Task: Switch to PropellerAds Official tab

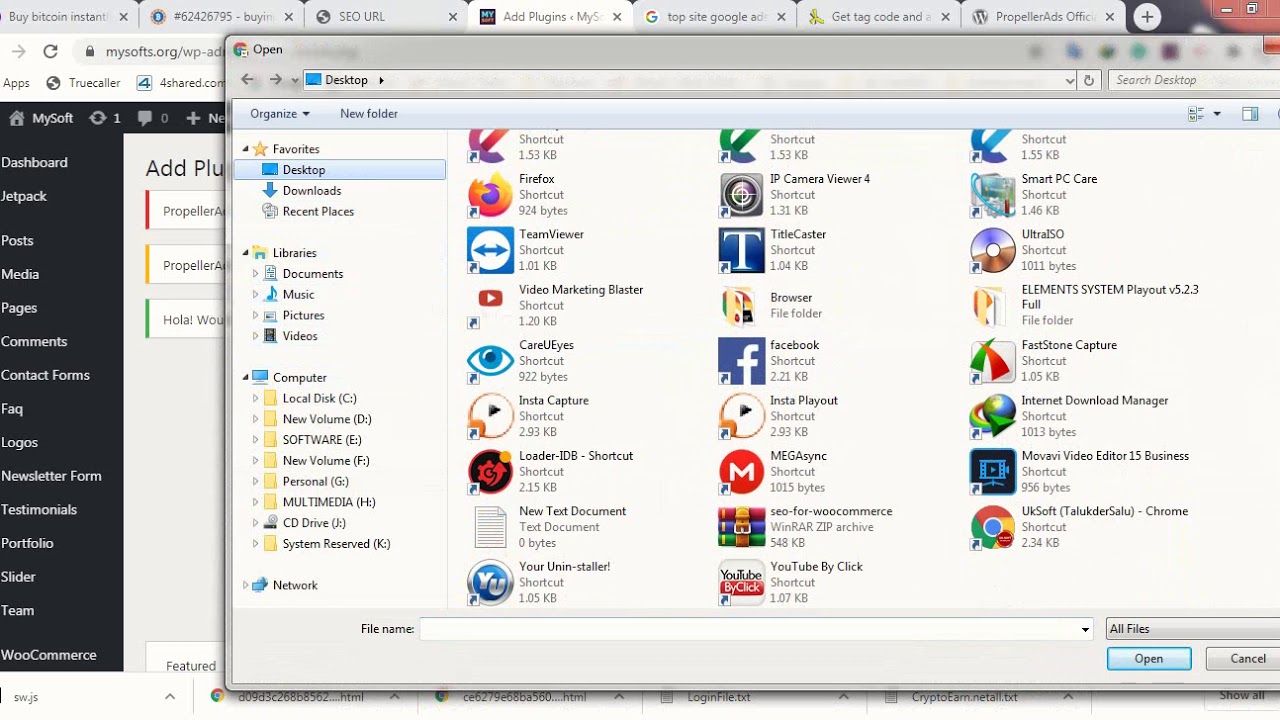Action: pos(1043,17)
